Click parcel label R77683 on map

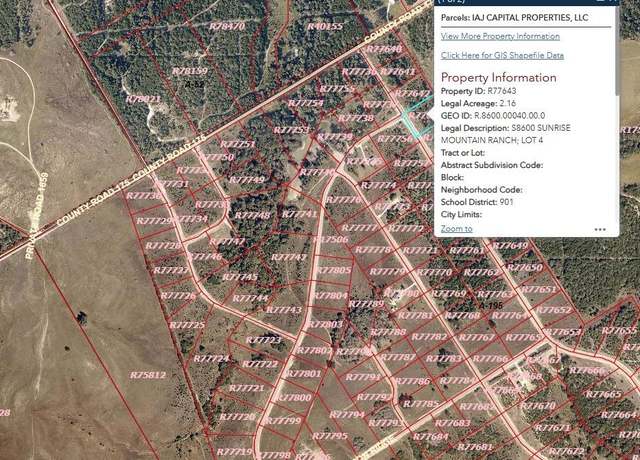(x=452, y=423)
